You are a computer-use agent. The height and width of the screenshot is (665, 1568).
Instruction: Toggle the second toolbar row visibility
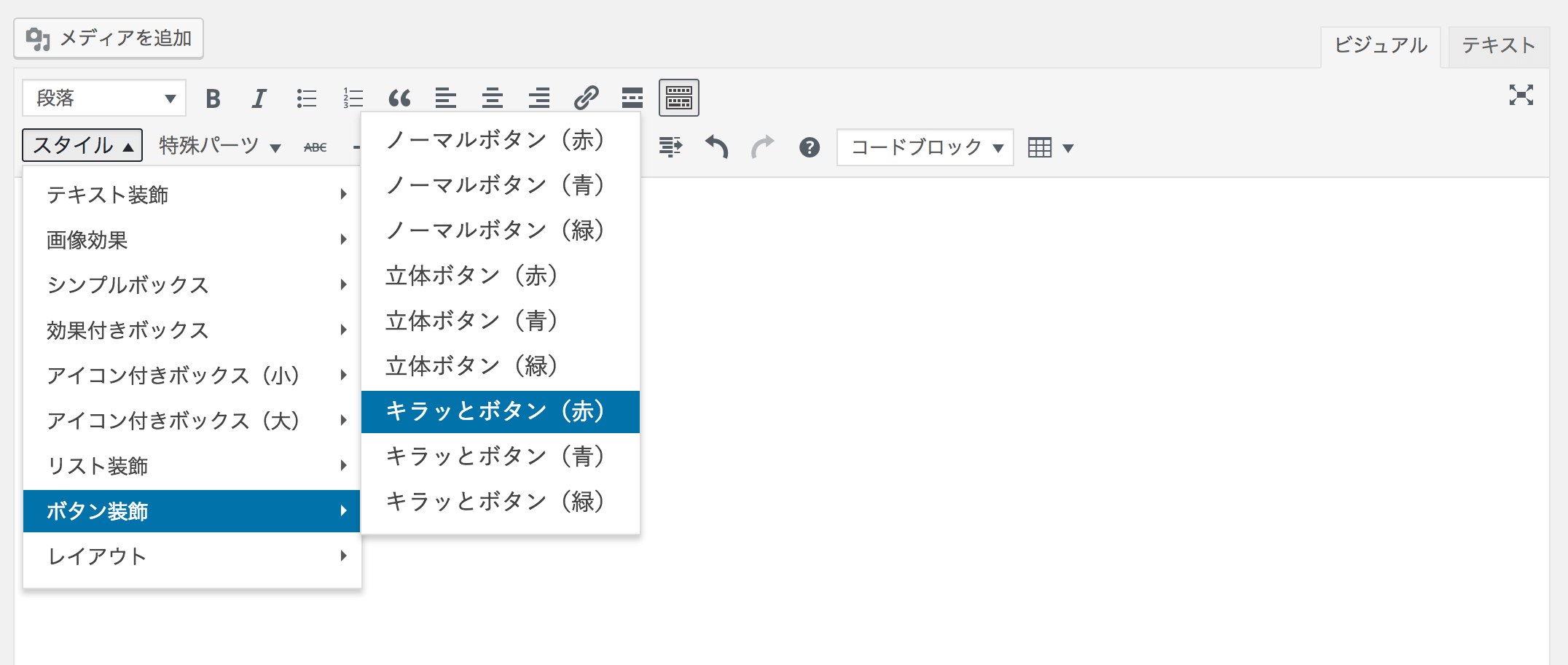678,97
